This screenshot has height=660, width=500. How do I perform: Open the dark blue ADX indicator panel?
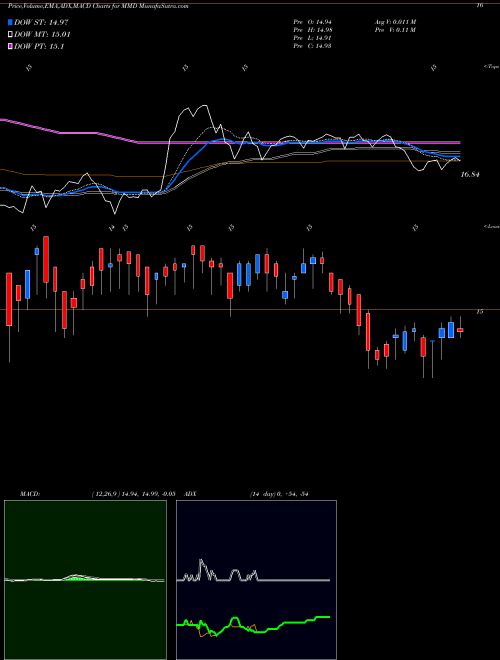(x=256, y=580)
